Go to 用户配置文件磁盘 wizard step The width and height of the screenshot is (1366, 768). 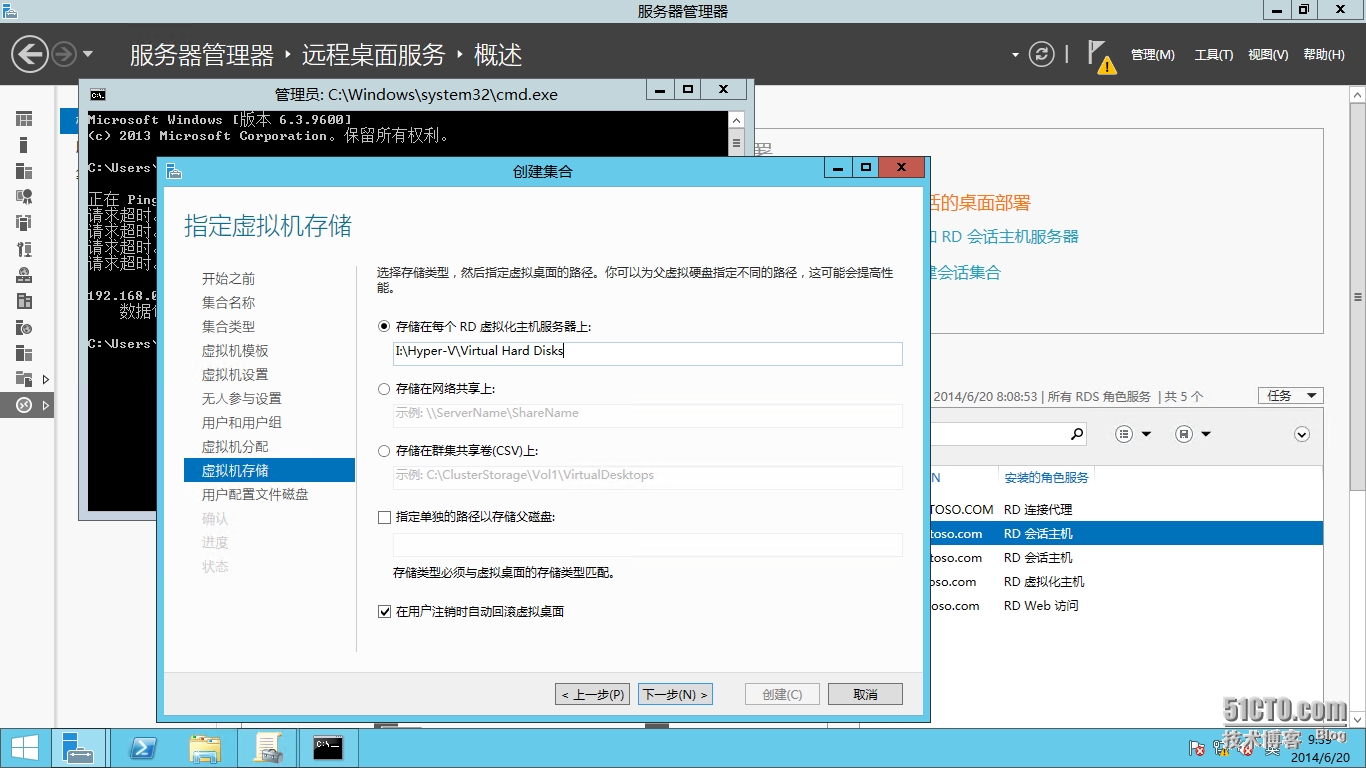pyautogui.click(x=255, y=495)
